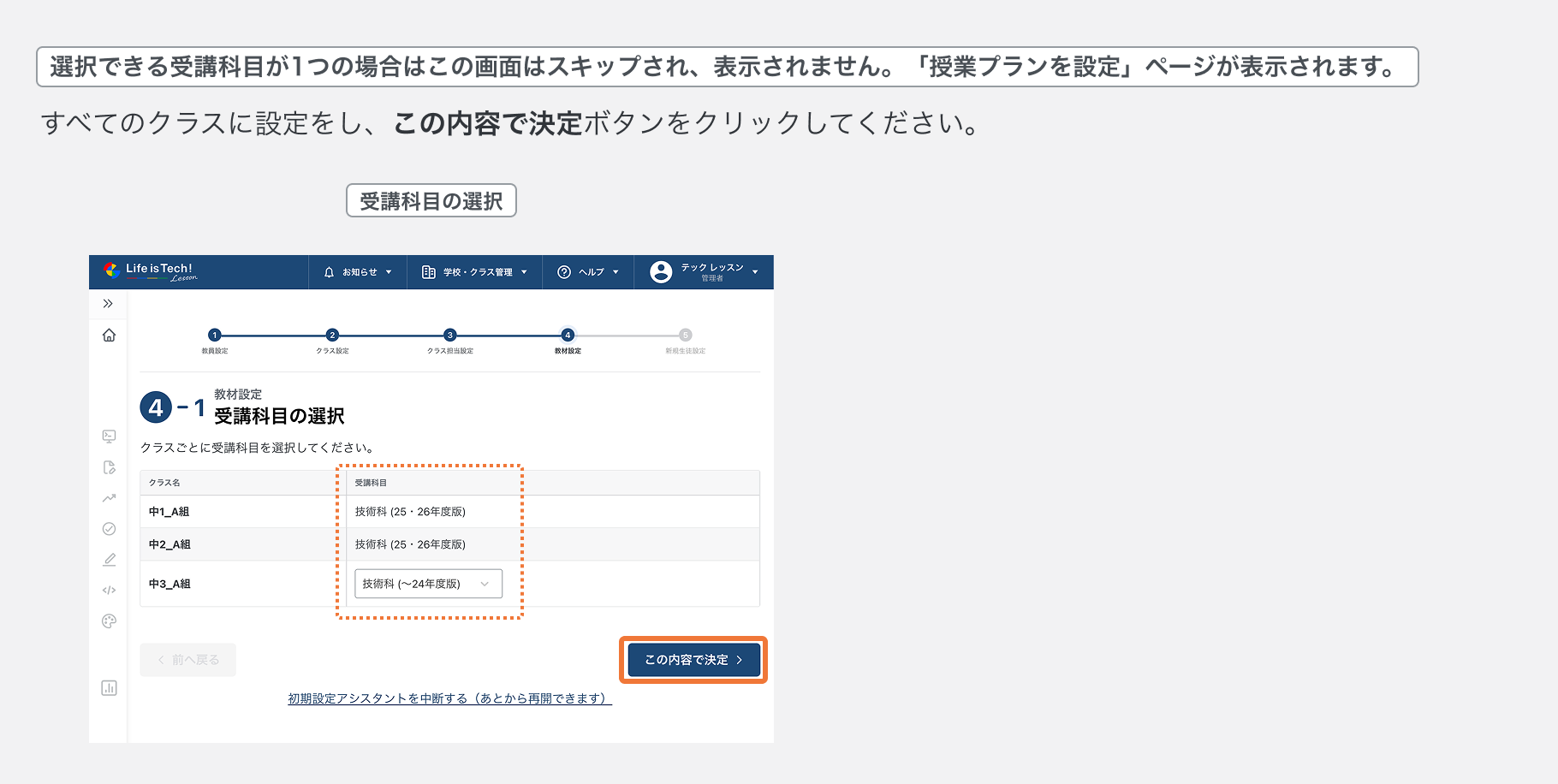Select the monitor lesson icon in the sidebar
Image resolution: width=1558 pixels, height=784 pixels.
pyautogui.click(x=109, y=437)
